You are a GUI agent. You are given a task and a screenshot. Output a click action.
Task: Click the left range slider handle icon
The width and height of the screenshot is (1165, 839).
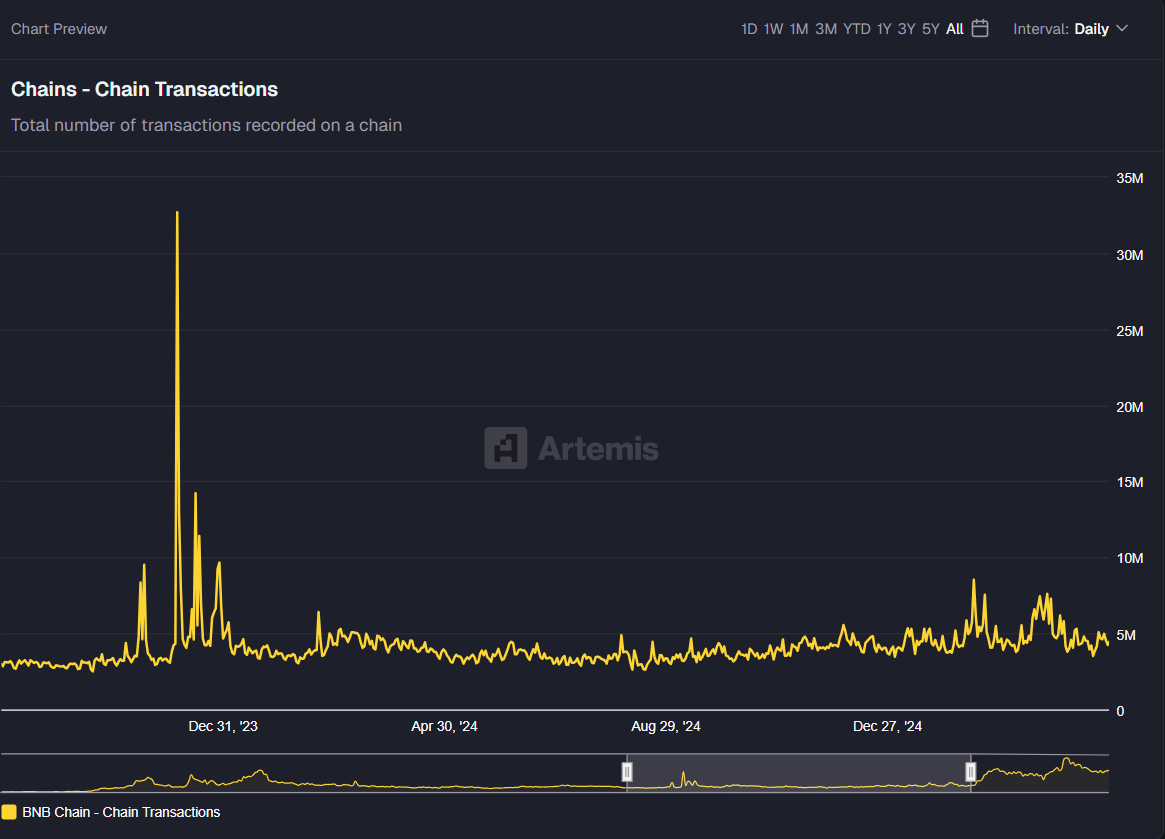tap(627, 771)
